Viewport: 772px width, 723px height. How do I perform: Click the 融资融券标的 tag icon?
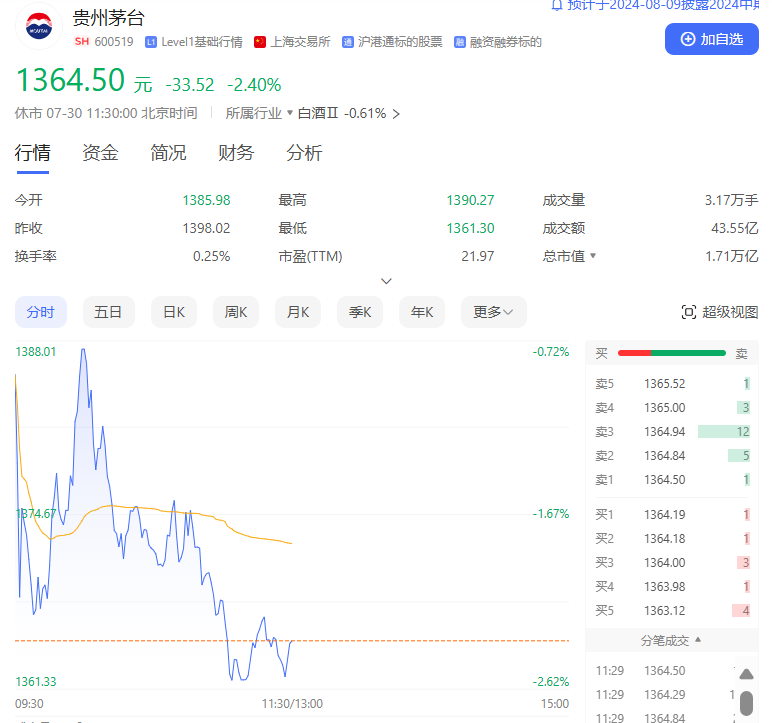pos(460,42)
